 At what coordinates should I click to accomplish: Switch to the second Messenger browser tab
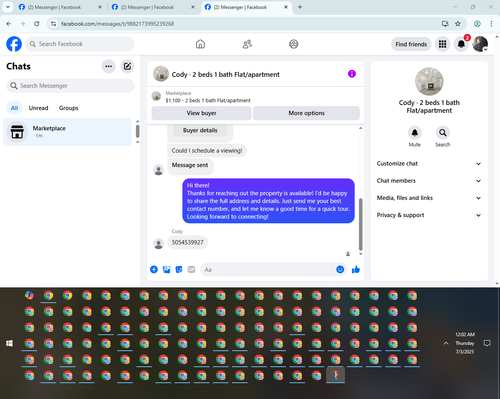click(x=153, y=7)
